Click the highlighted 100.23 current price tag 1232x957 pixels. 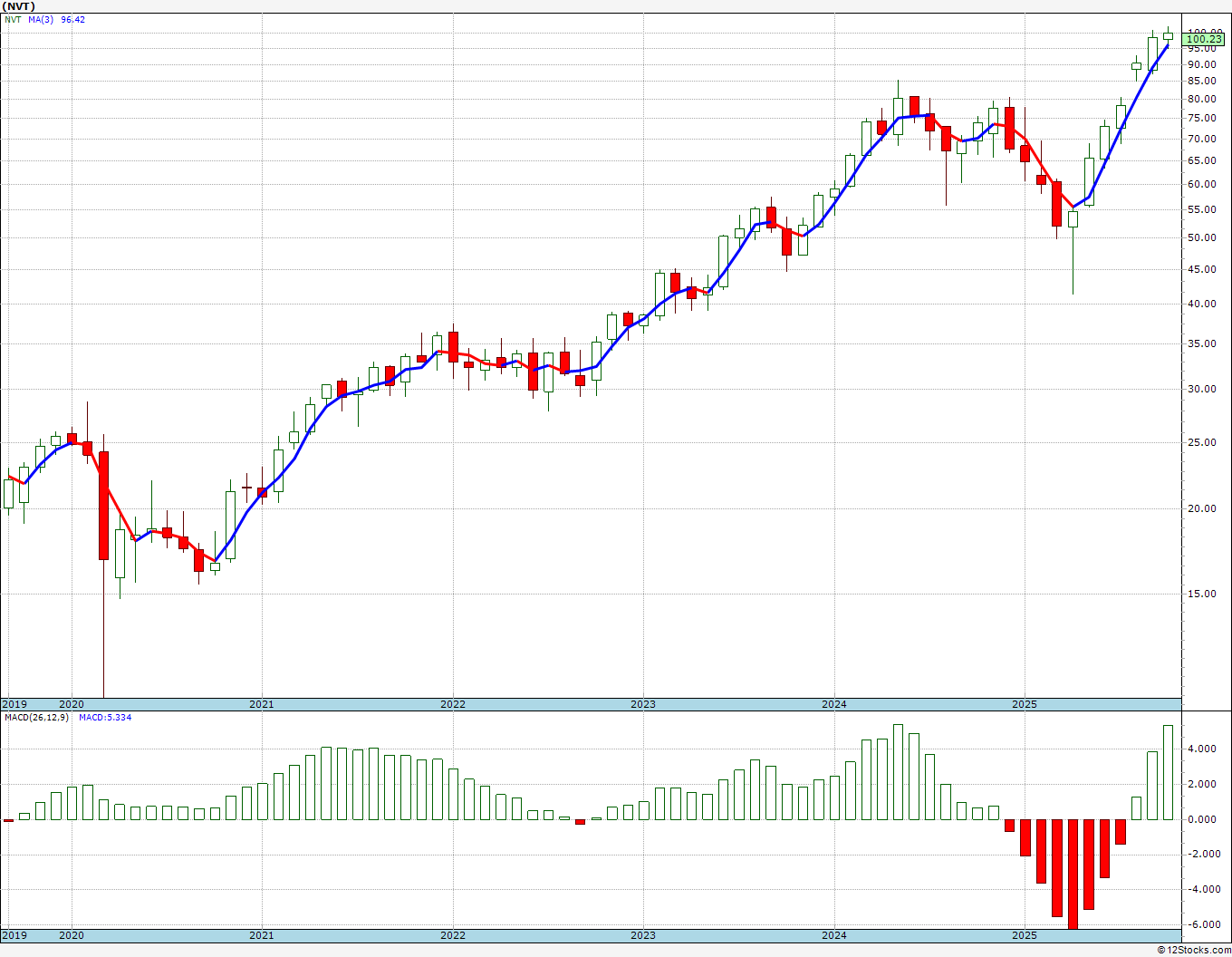tap(1204, 39)
